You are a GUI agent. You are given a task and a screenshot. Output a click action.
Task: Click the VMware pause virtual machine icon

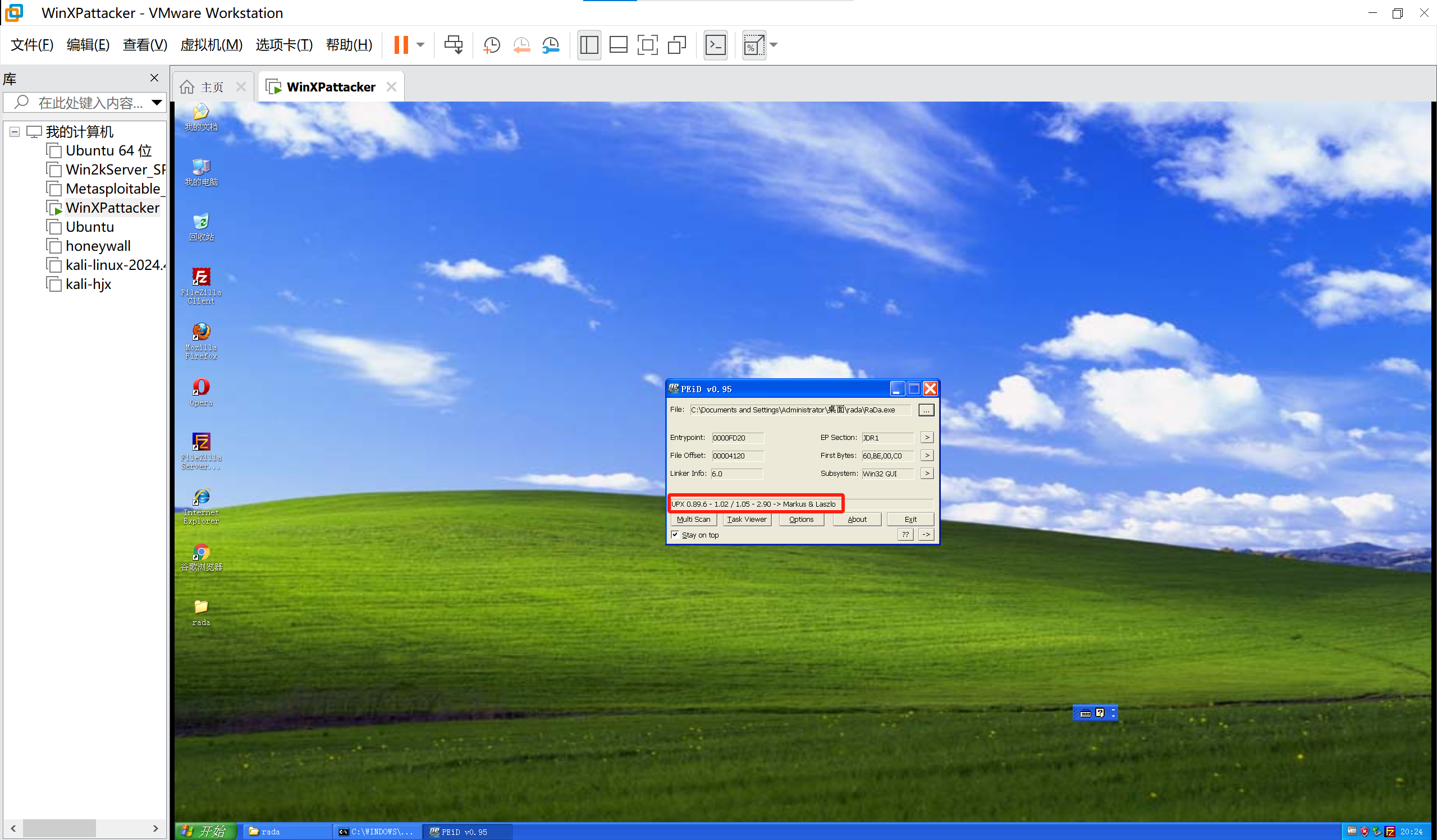401,44
